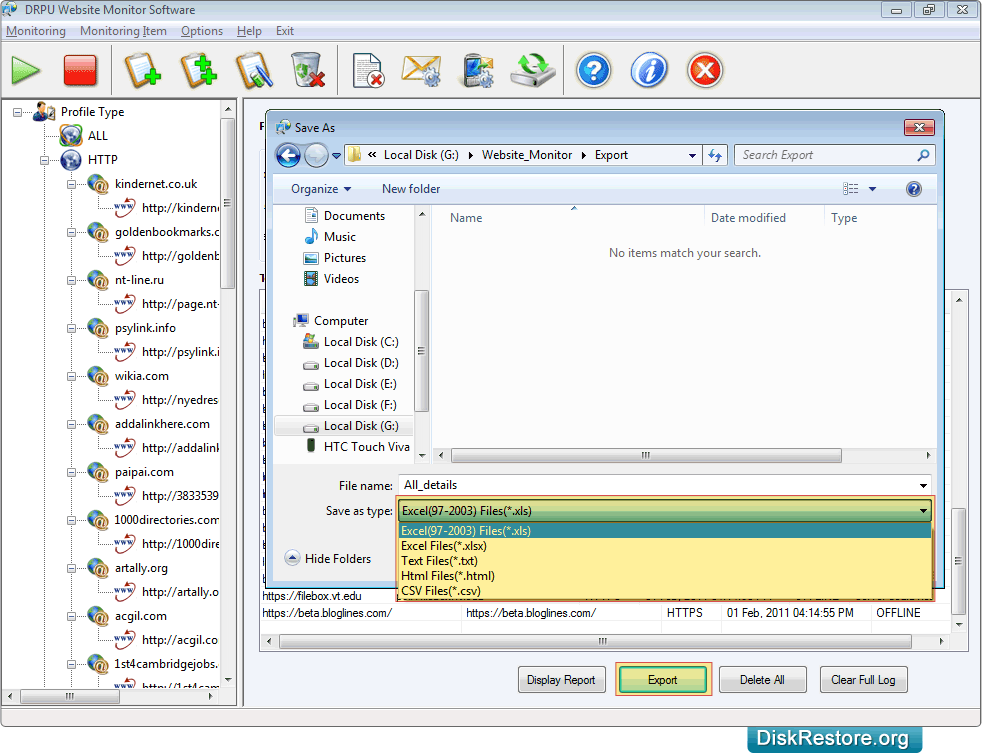Stop monitoring with the red stop icon

(80, 70)
